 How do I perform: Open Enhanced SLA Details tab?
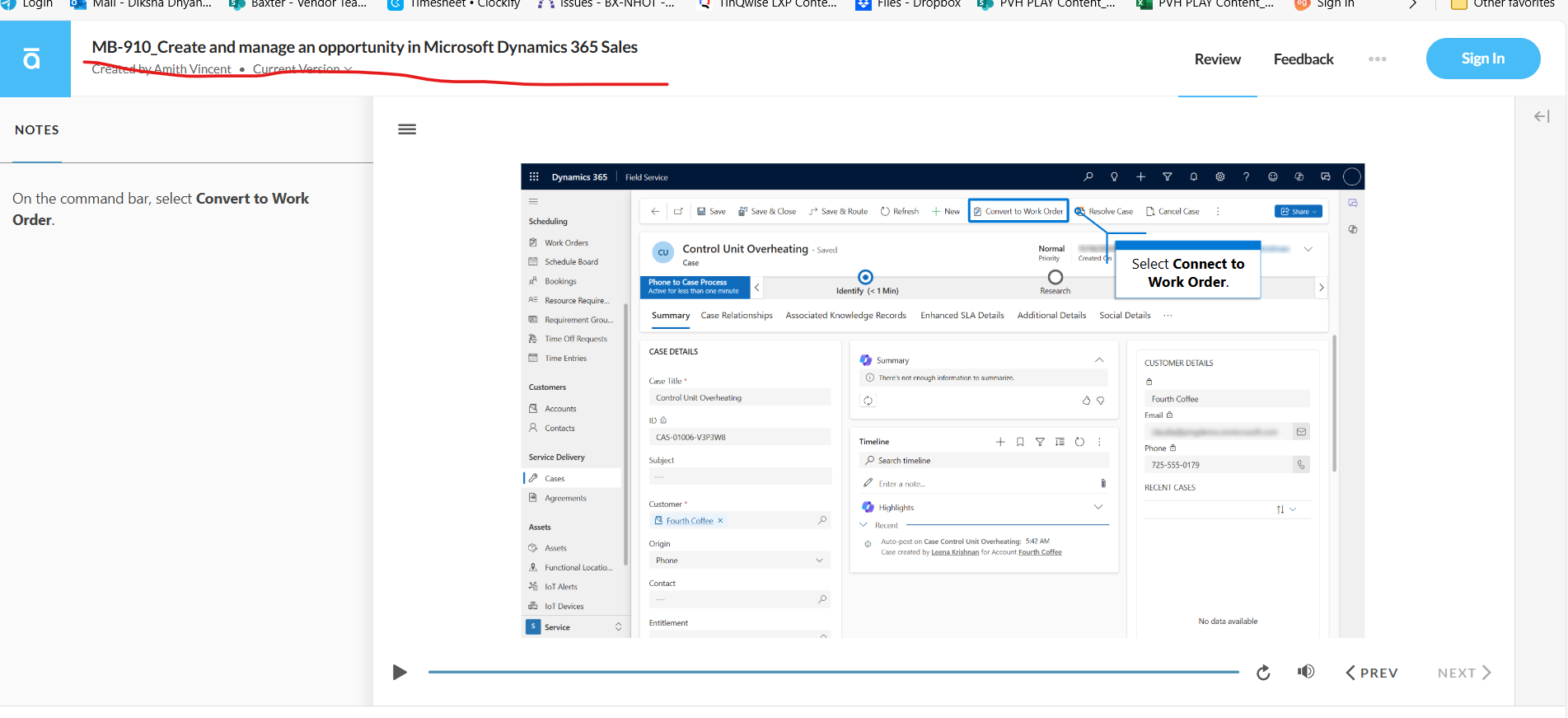[962, 316]
